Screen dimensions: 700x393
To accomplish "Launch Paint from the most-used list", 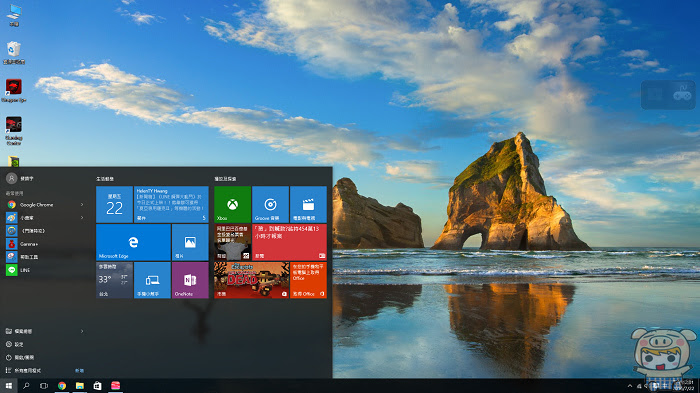I will click(45, 217).
